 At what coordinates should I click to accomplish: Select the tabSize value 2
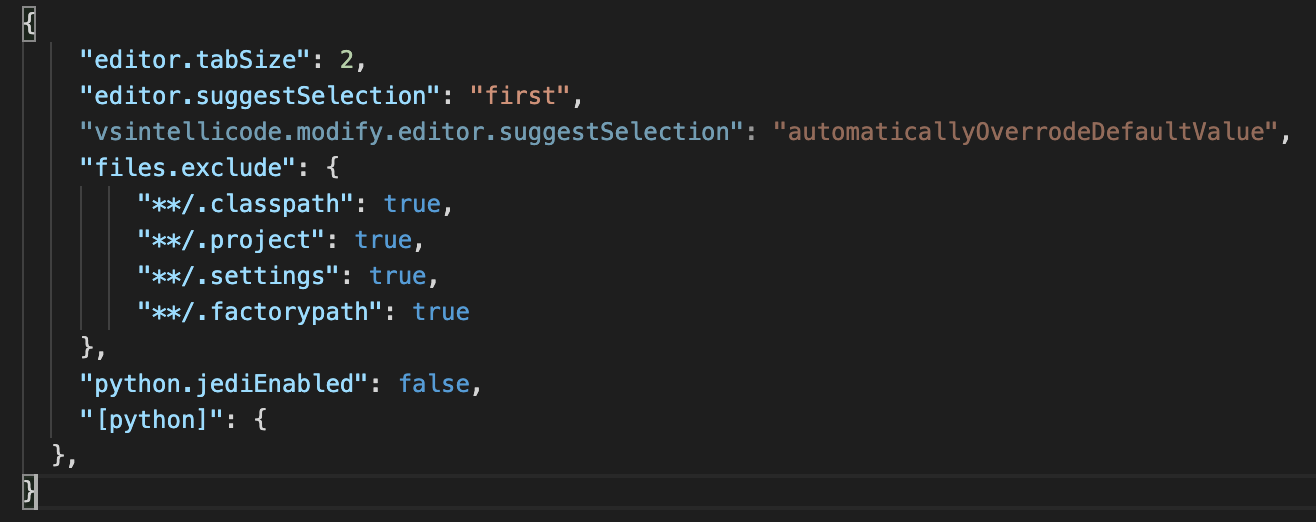coord(347,60)
